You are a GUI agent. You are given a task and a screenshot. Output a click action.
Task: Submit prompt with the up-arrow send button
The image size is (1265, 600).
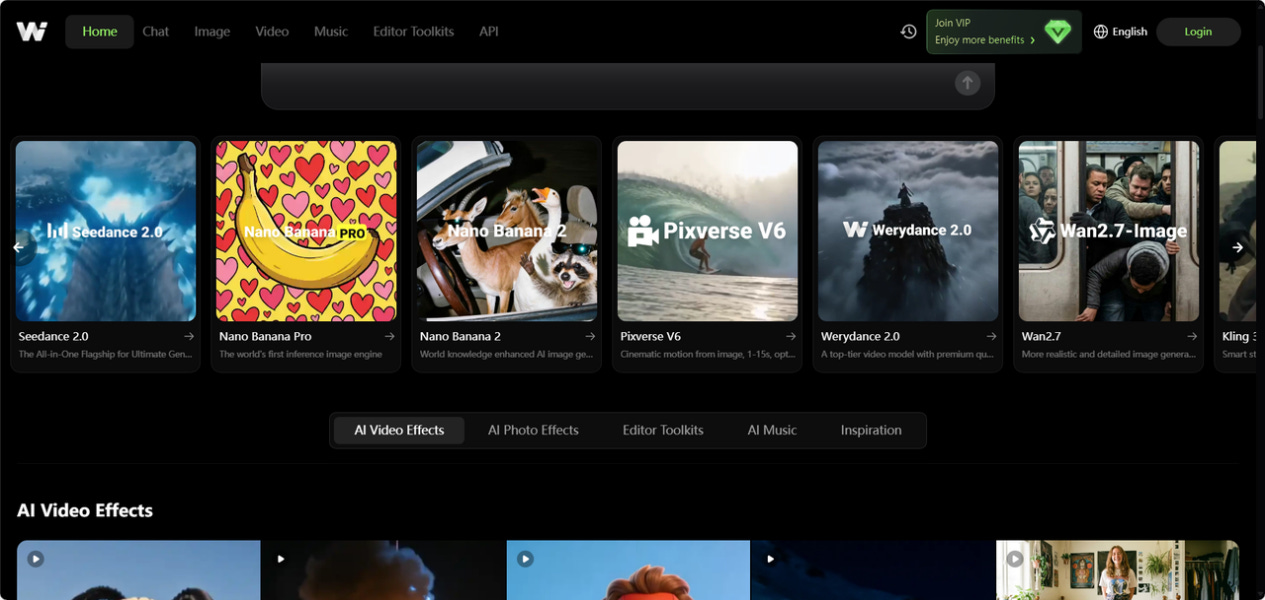[967, 83]
